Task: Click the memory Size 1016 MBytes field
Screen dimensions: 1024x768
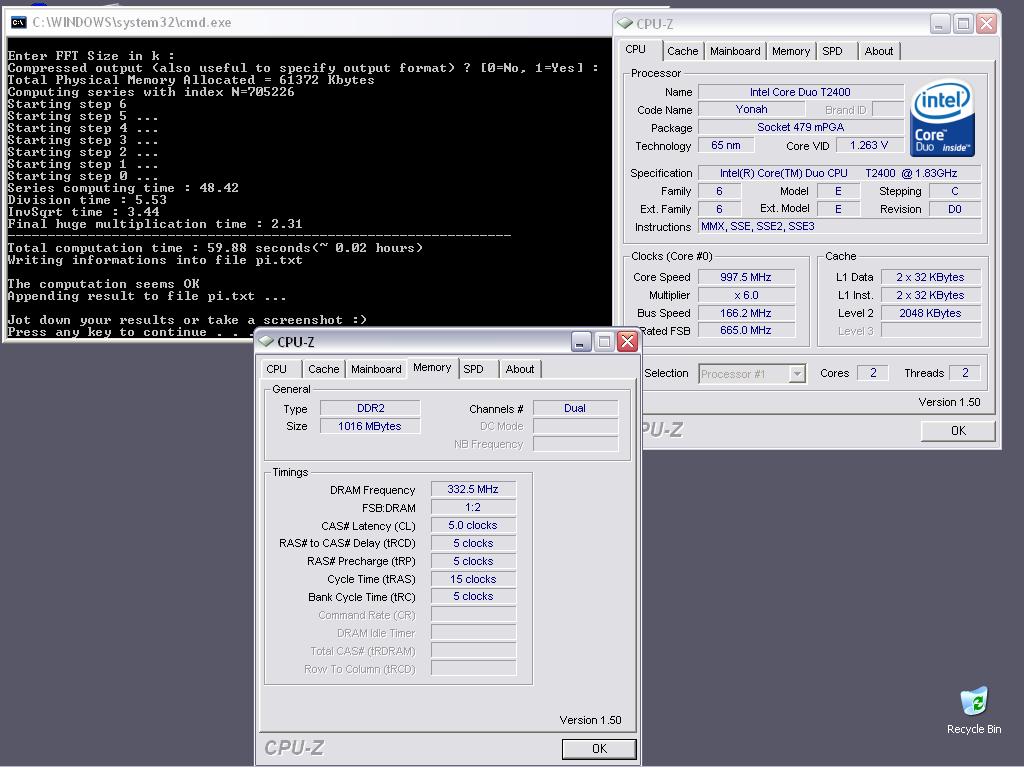Action: [370, 426]
